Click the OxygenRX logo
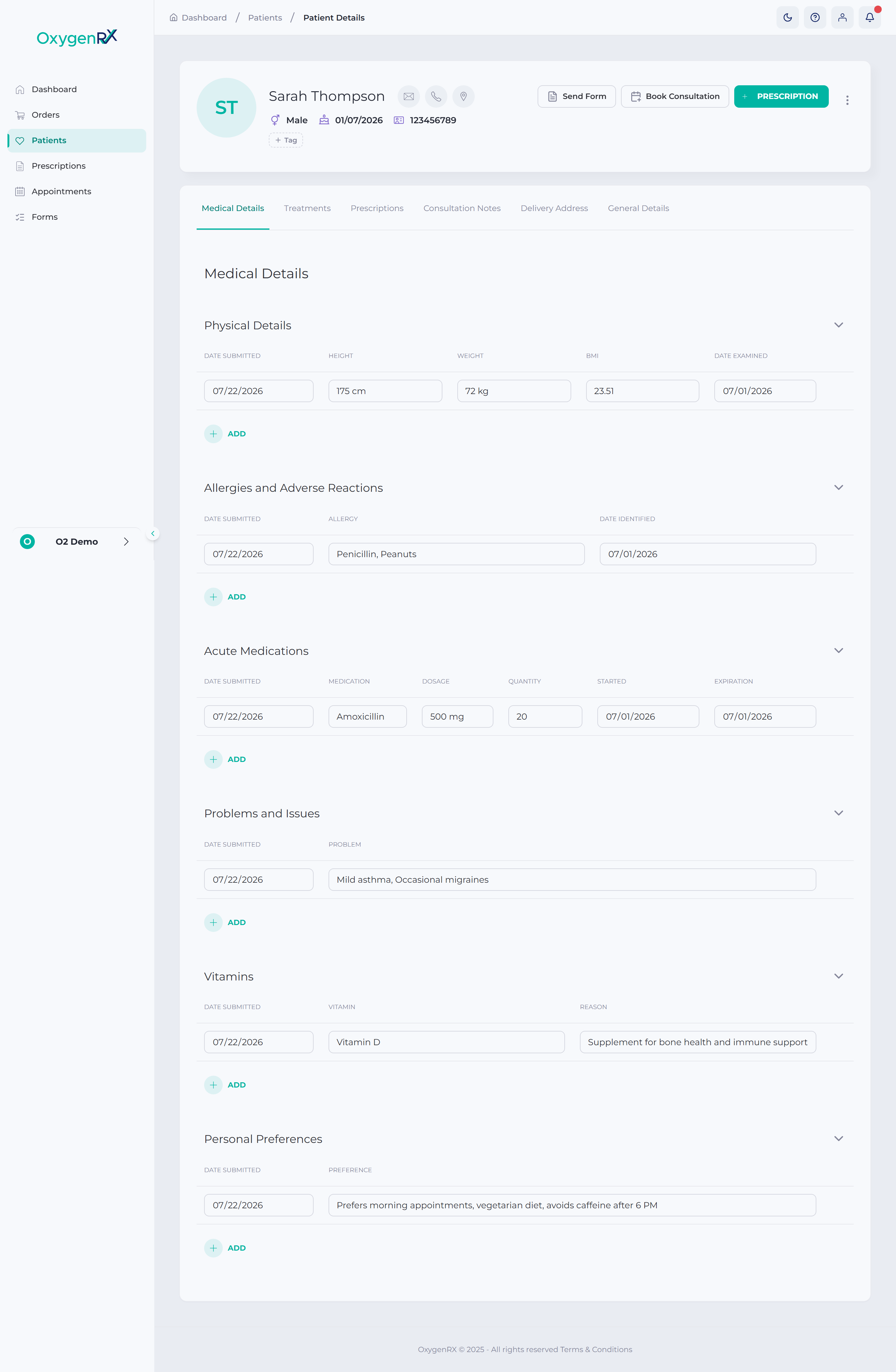 point(77,37)
